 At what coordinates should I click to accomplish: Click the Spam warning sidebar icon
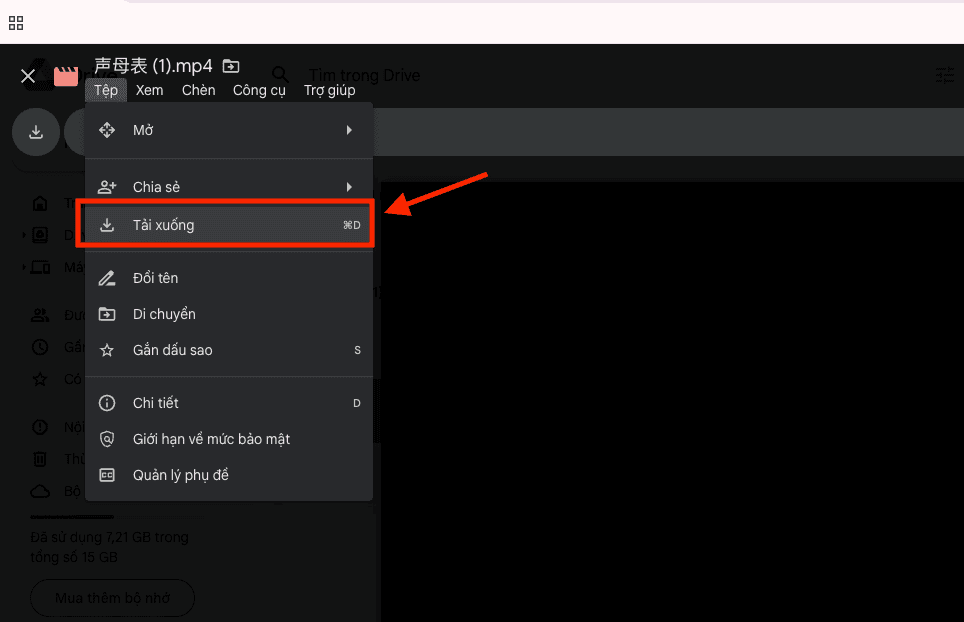click(x=40, y=427)
